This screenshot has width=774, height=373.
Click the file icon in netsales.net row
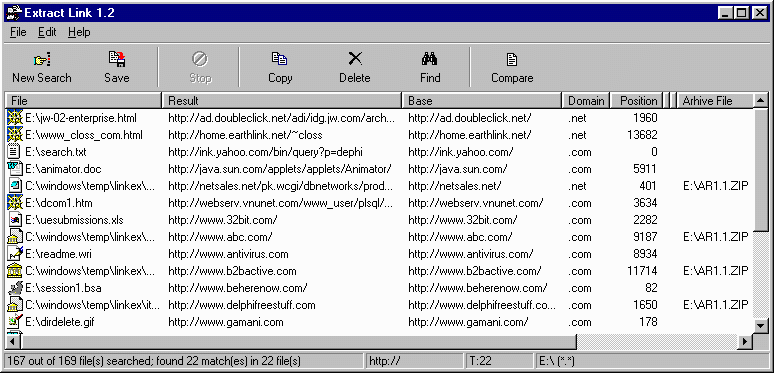tap(15, 186)
